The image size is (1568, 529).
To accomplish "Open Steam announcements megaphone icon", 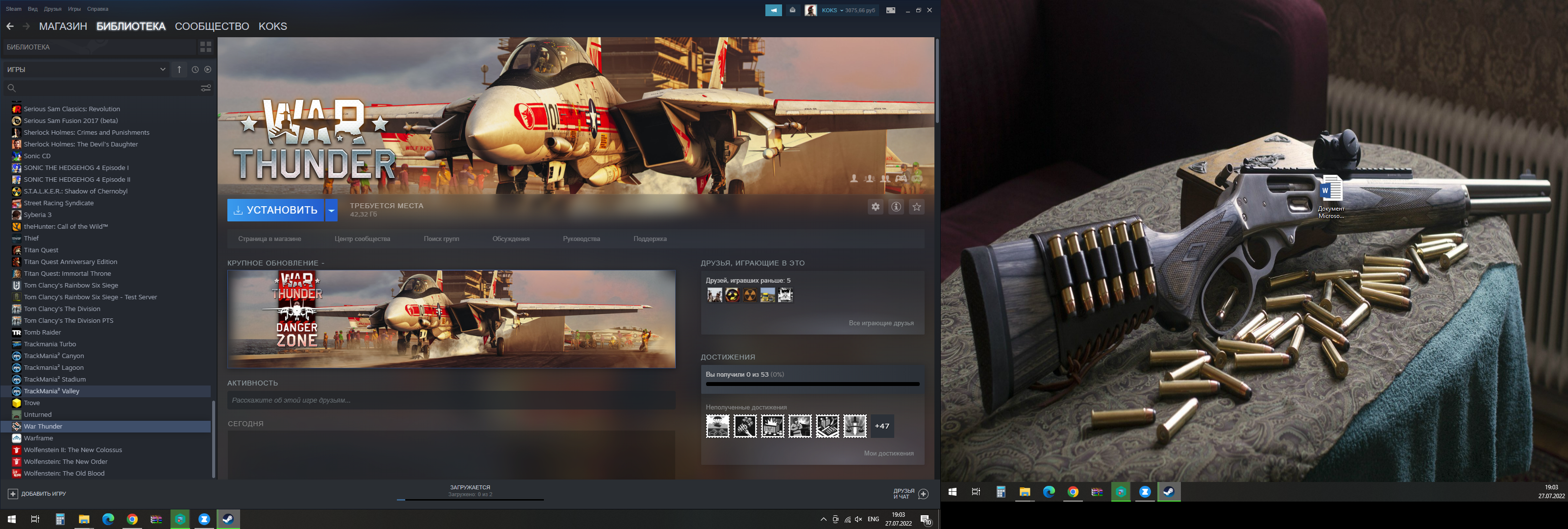I will coord(773,10).
